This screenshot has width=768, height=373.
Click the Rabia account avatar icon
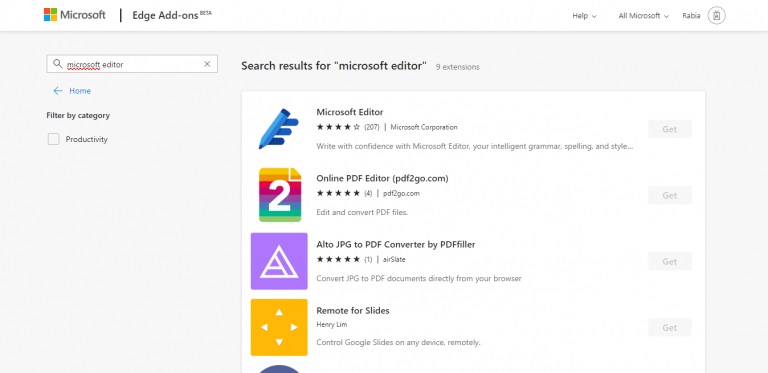coord(717,16)
